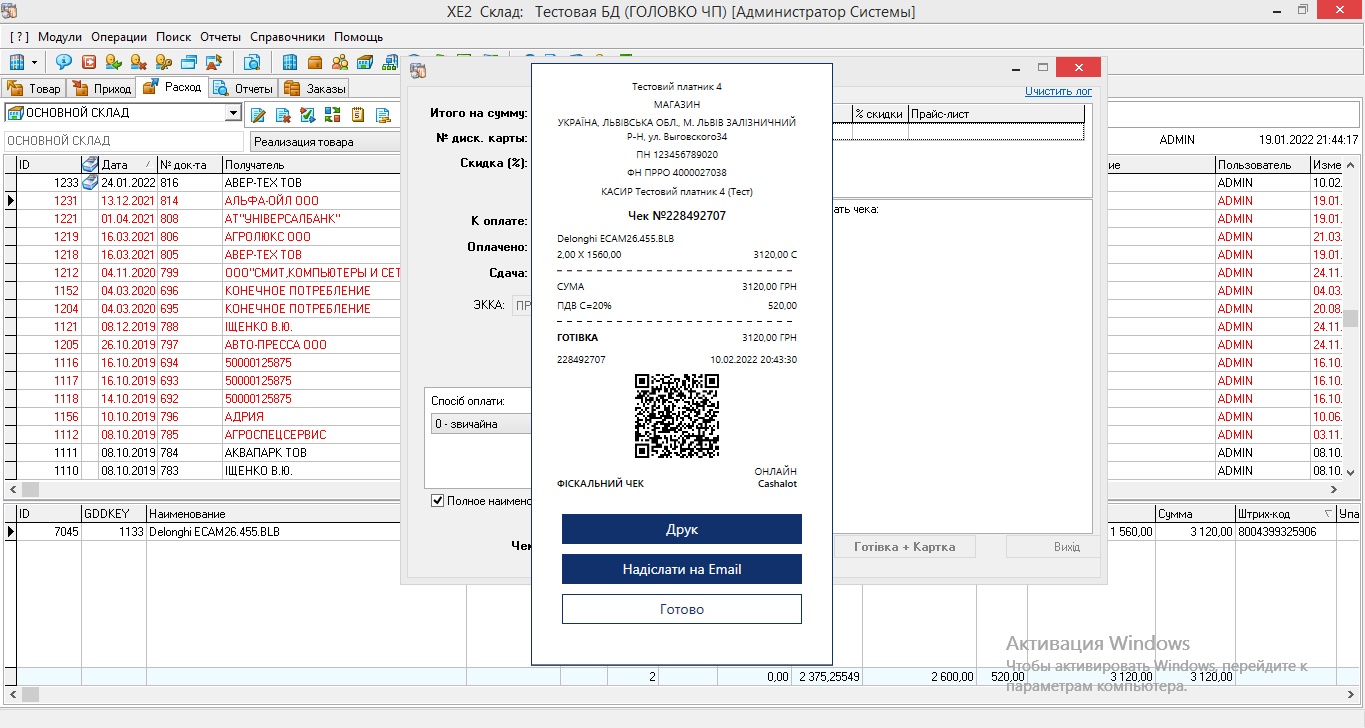Click the edit document pencil icon
This screenshot has width=1365, height=728.
[x=258, y=115]
